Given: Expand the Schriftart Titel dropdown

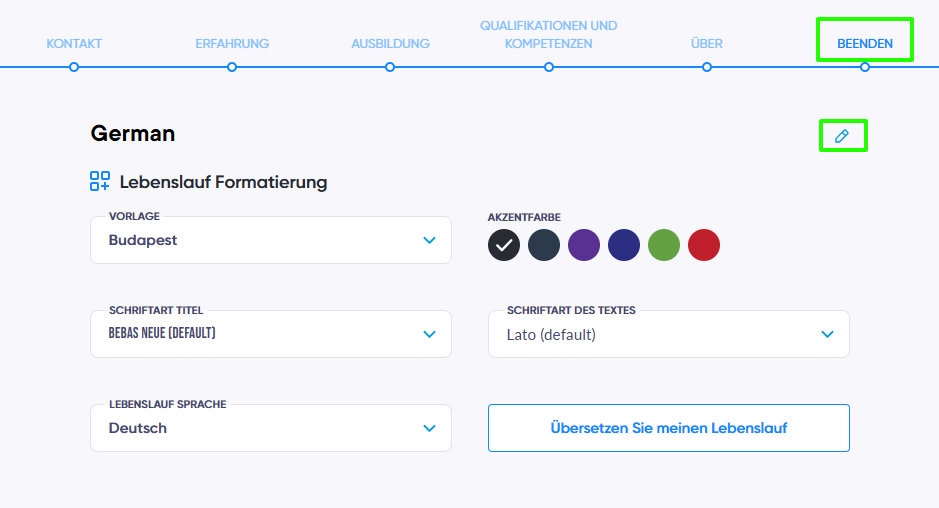Looking at the screenshot, I should [x=271, y=334].
